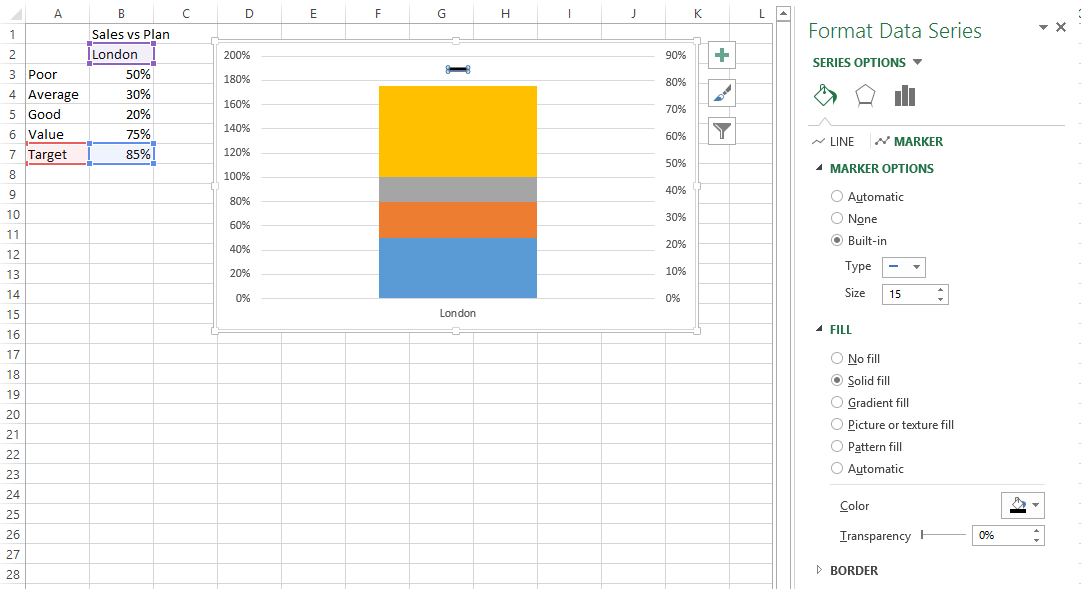
Task: Select cell containing London
Action: click(121, 54)
